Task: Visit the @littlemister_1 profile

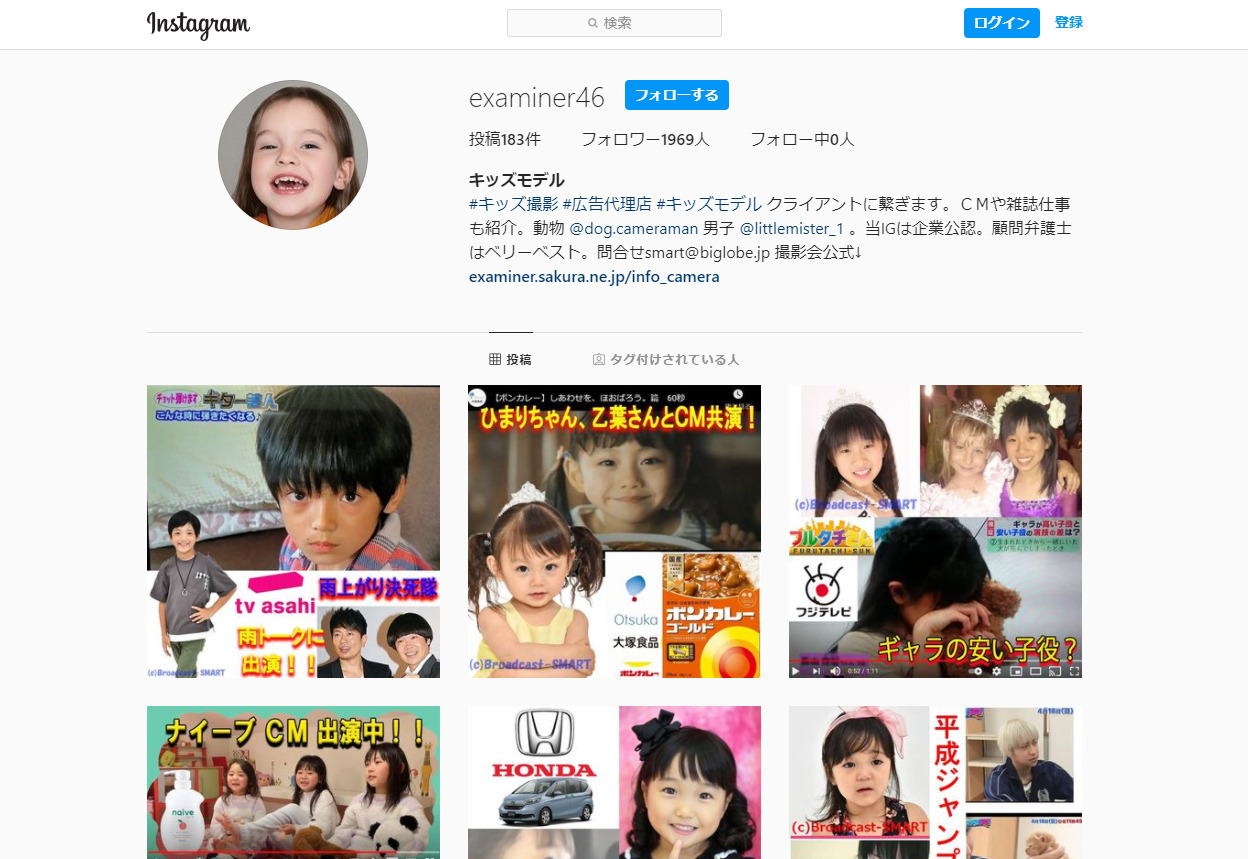Action: tap(792, 229)
